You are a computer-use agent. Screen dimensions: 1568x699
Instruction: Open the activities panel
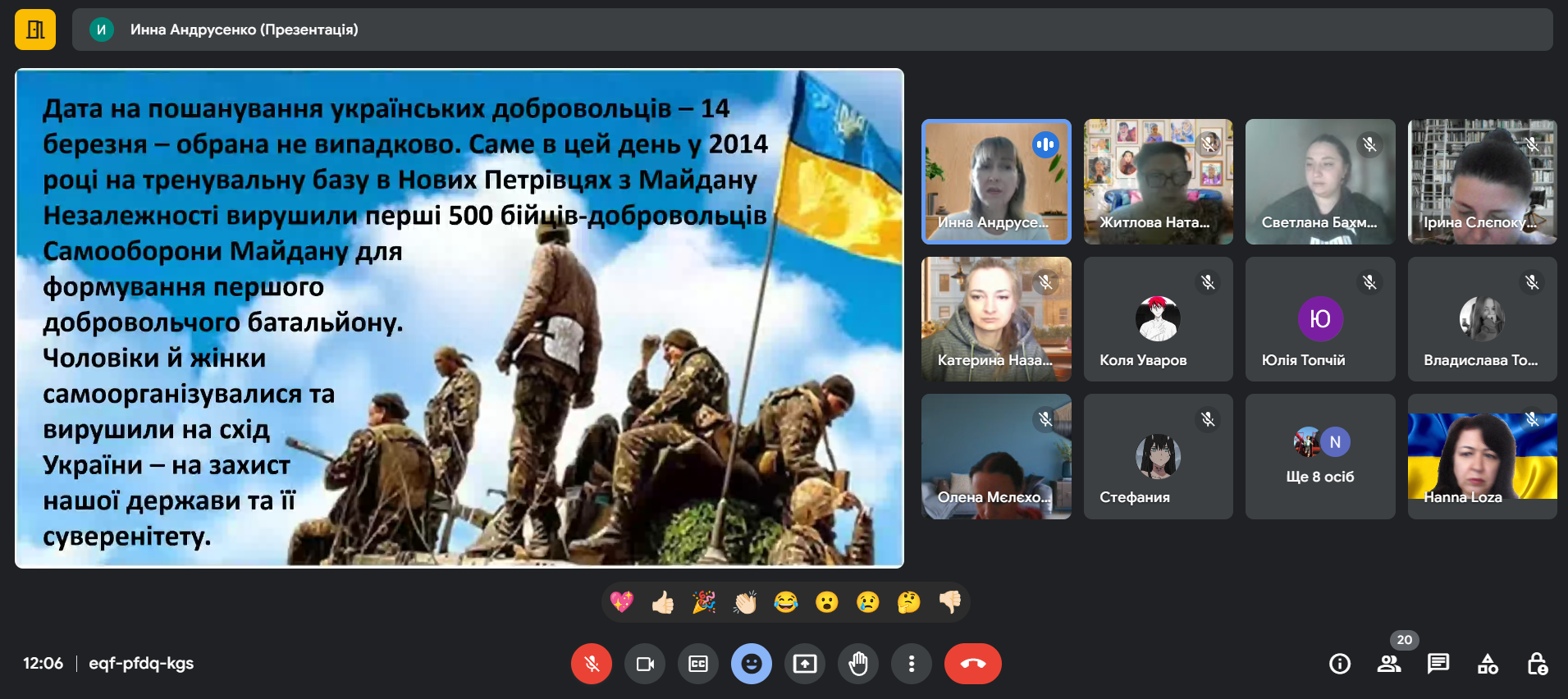pyautogui.click(x=1488, y=664)
